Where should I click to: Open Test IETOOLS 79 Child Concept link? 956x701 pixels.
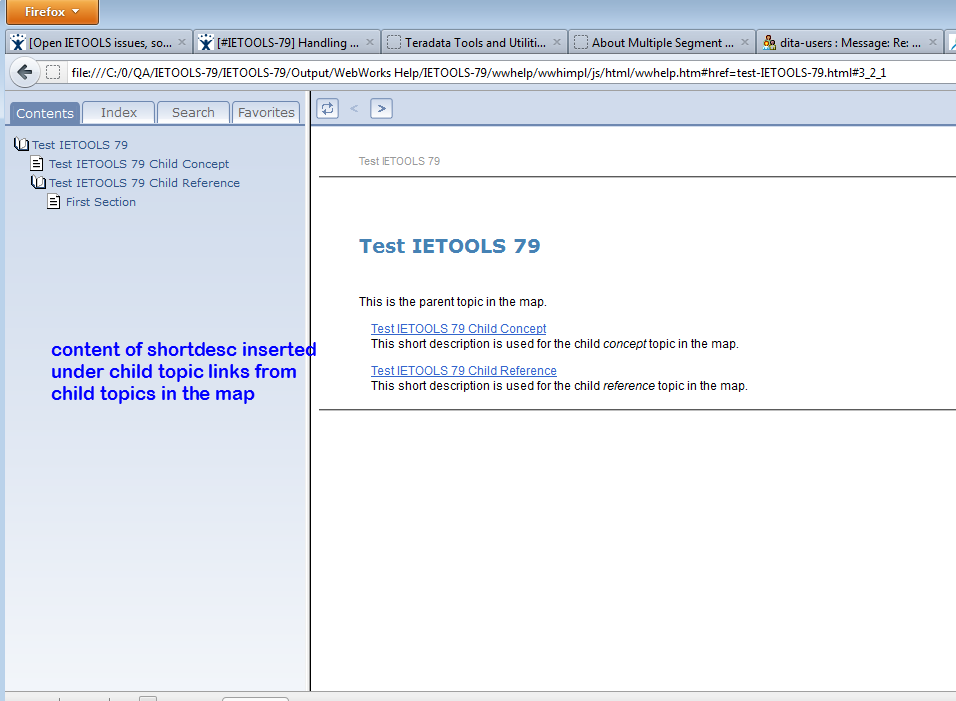click(458, 328)
